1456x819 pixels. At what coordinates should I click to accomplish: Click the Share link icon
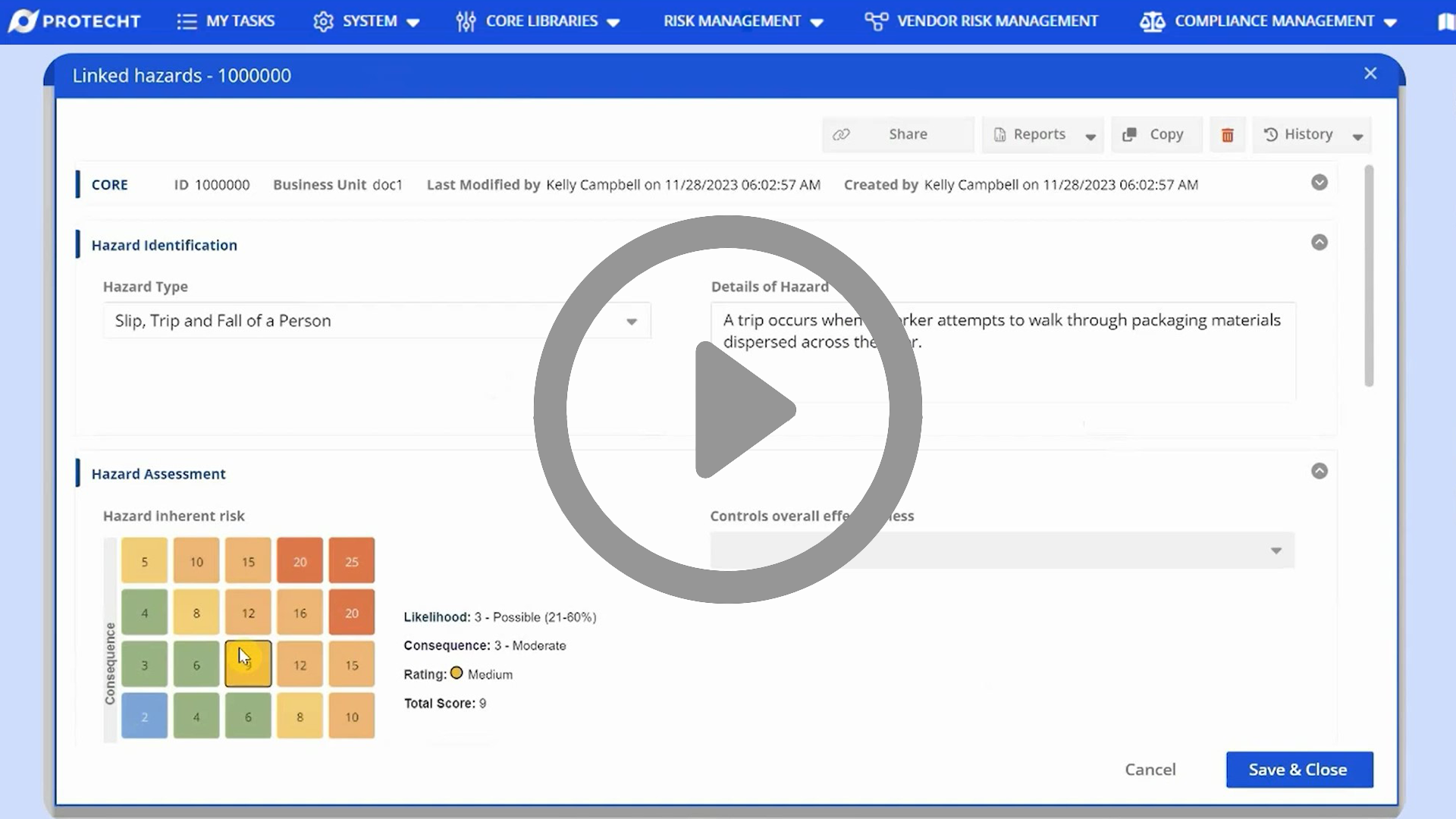click(x=843, y=134)
